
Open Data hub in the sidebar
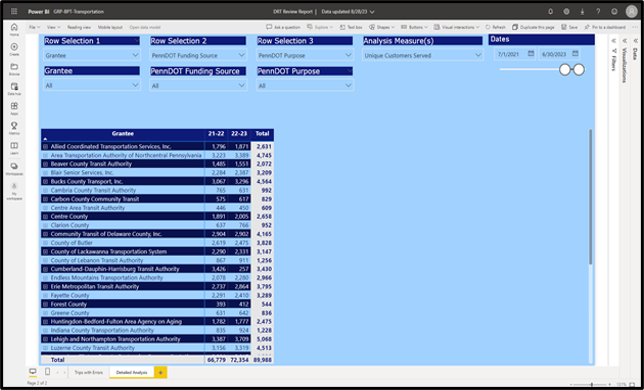click(14, 89)
